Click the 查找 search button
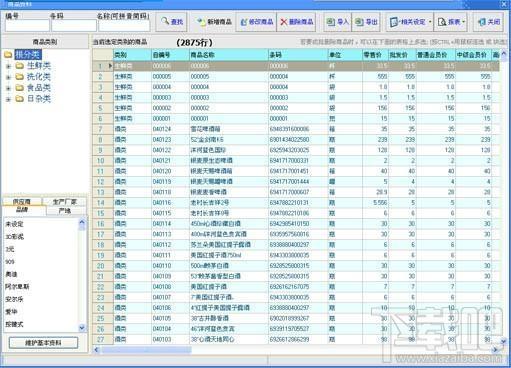This screenshot has width=511, height=368. (171, 22)
